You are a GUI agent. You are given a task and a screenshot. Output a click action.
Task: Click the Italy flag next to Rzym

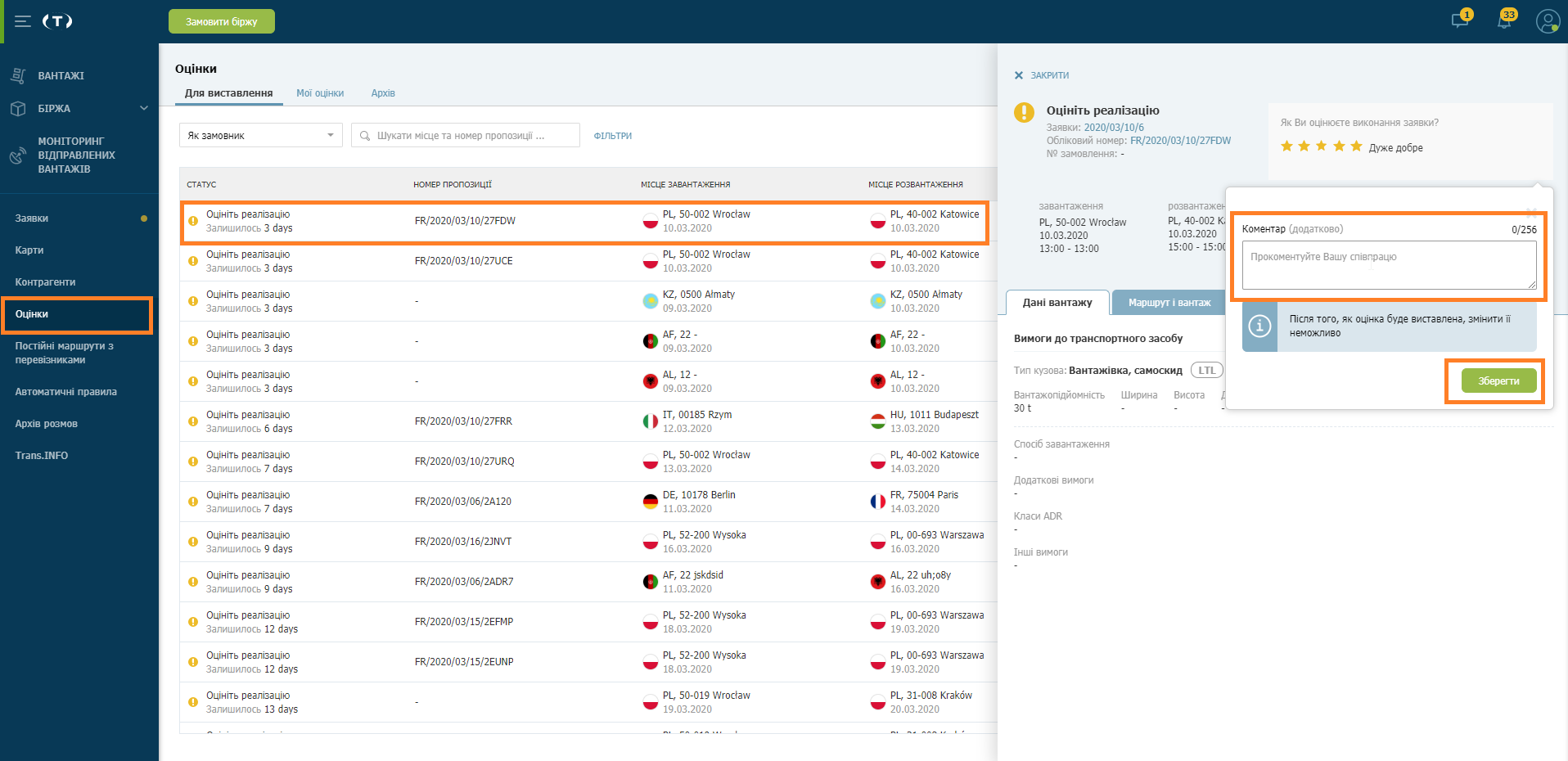coord(651,421)
